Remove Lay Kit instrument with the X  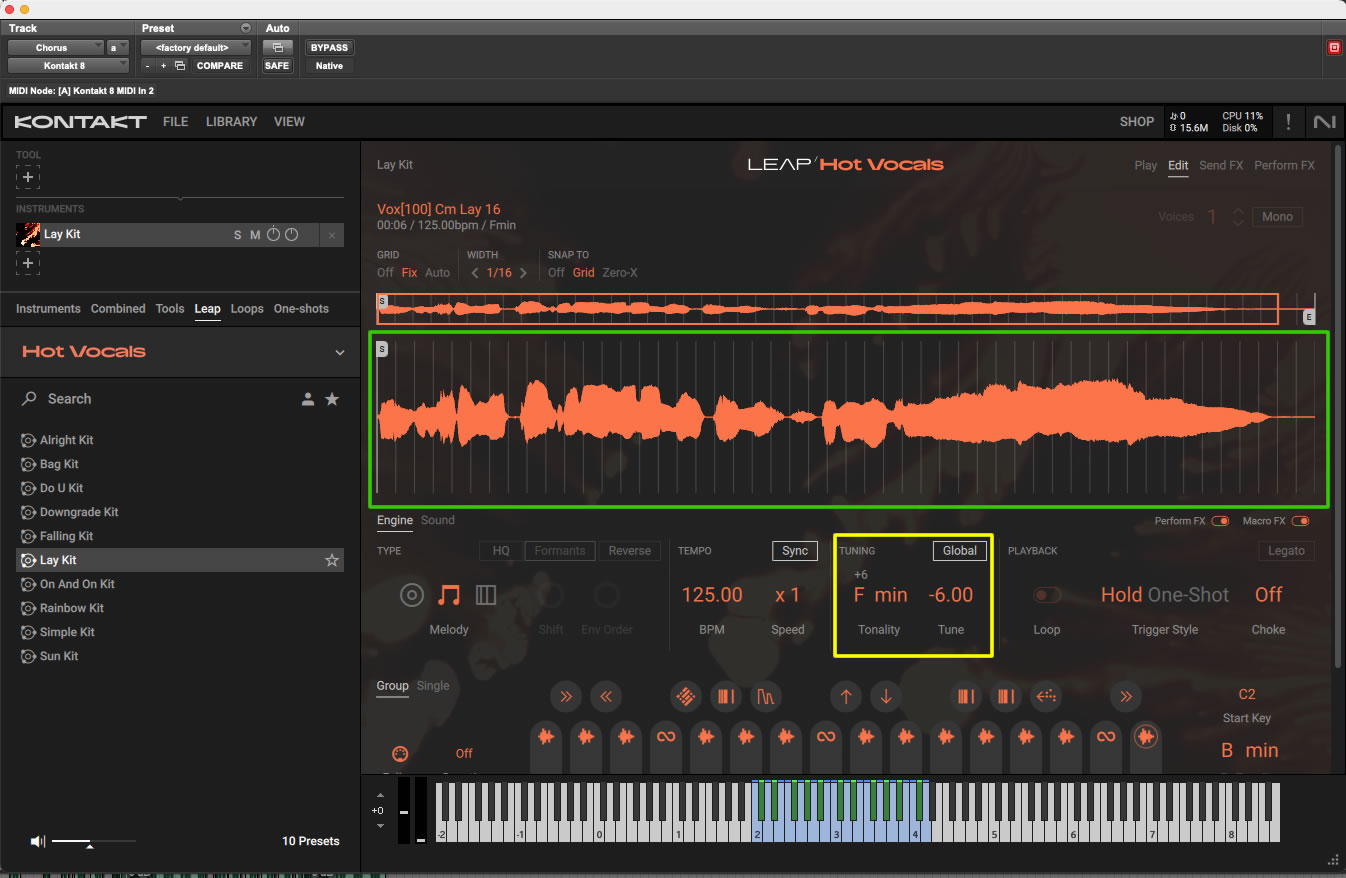coord(333,235)
